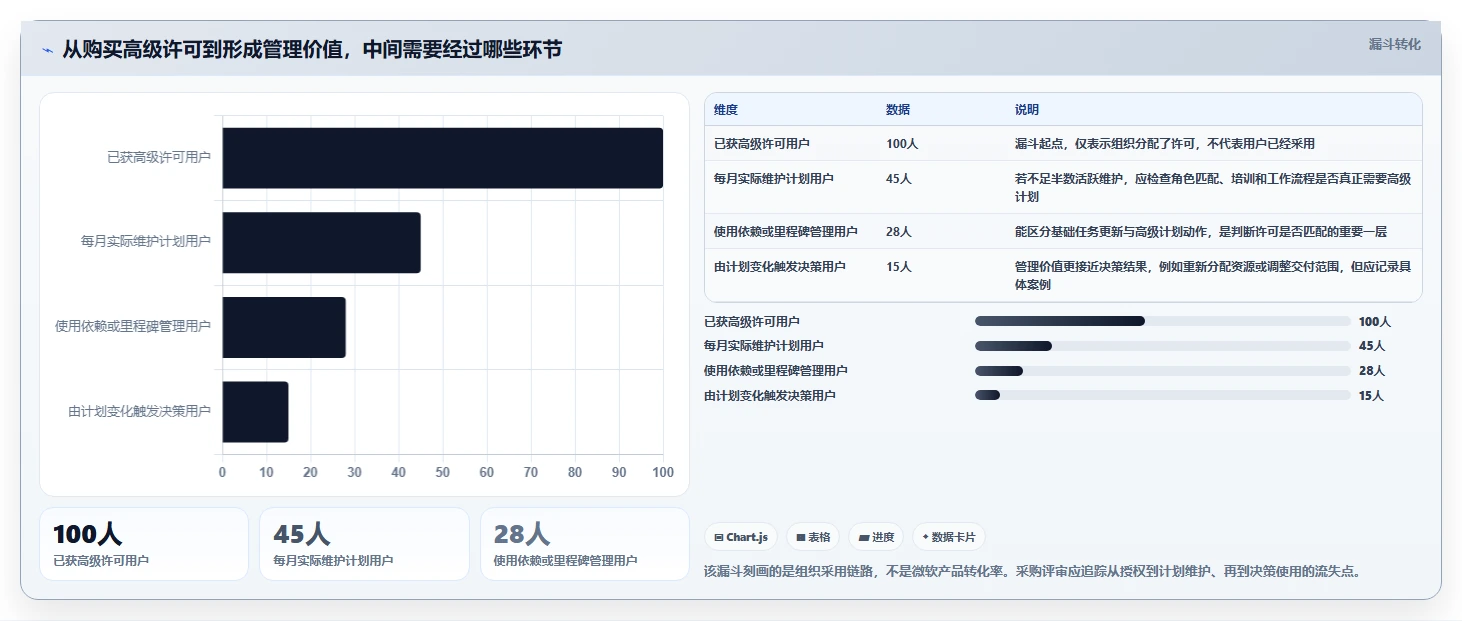Click the 100人 value in the table

[x=902, y=144]
